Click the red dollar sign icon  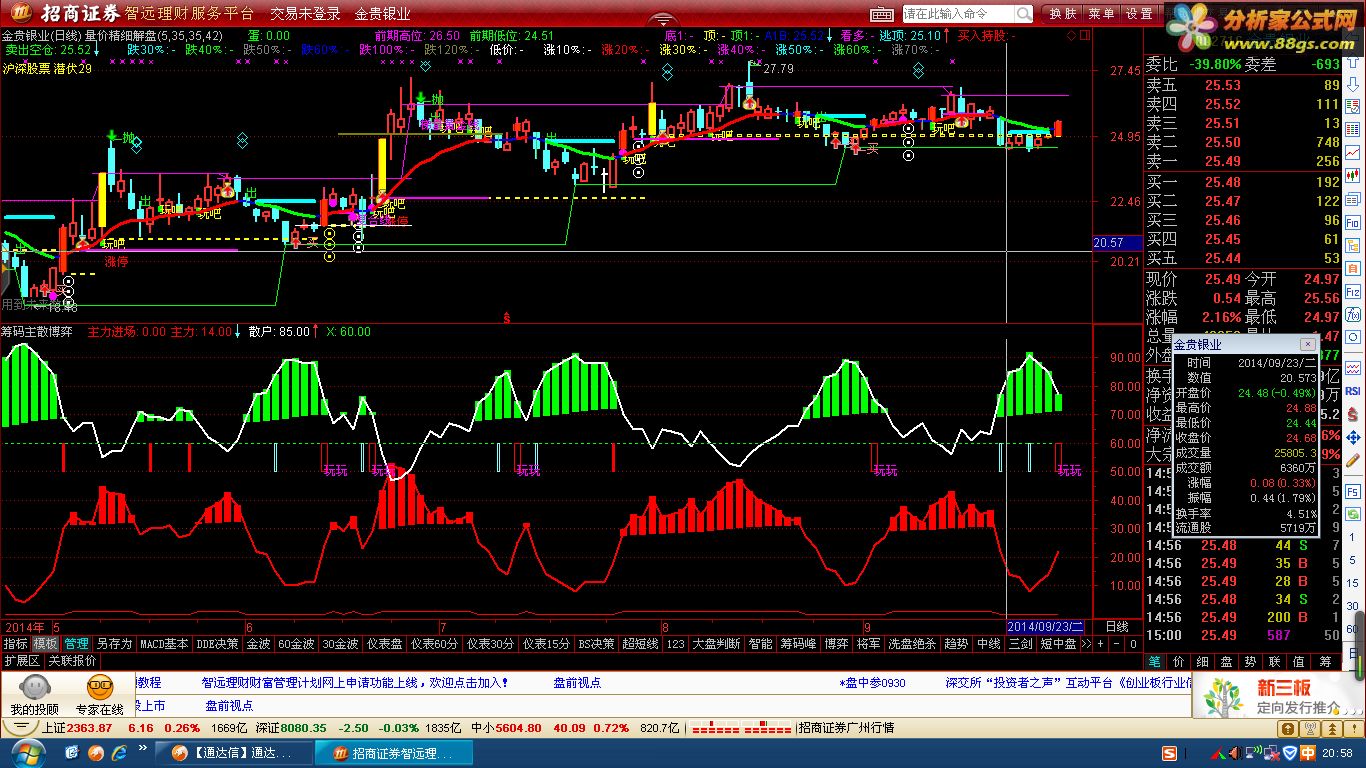[x=1353, y=412]
